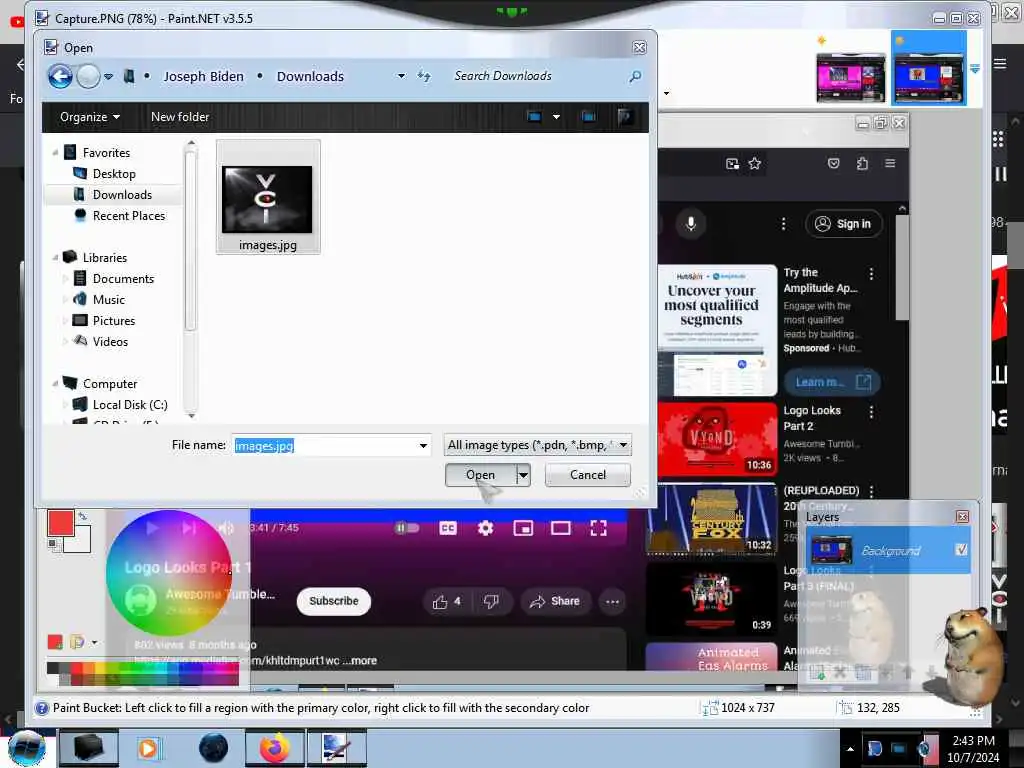This screenshot has height=768, width=1024.
Task: Swap primary and secondary colors icon
Action: [x=82, y=516]
